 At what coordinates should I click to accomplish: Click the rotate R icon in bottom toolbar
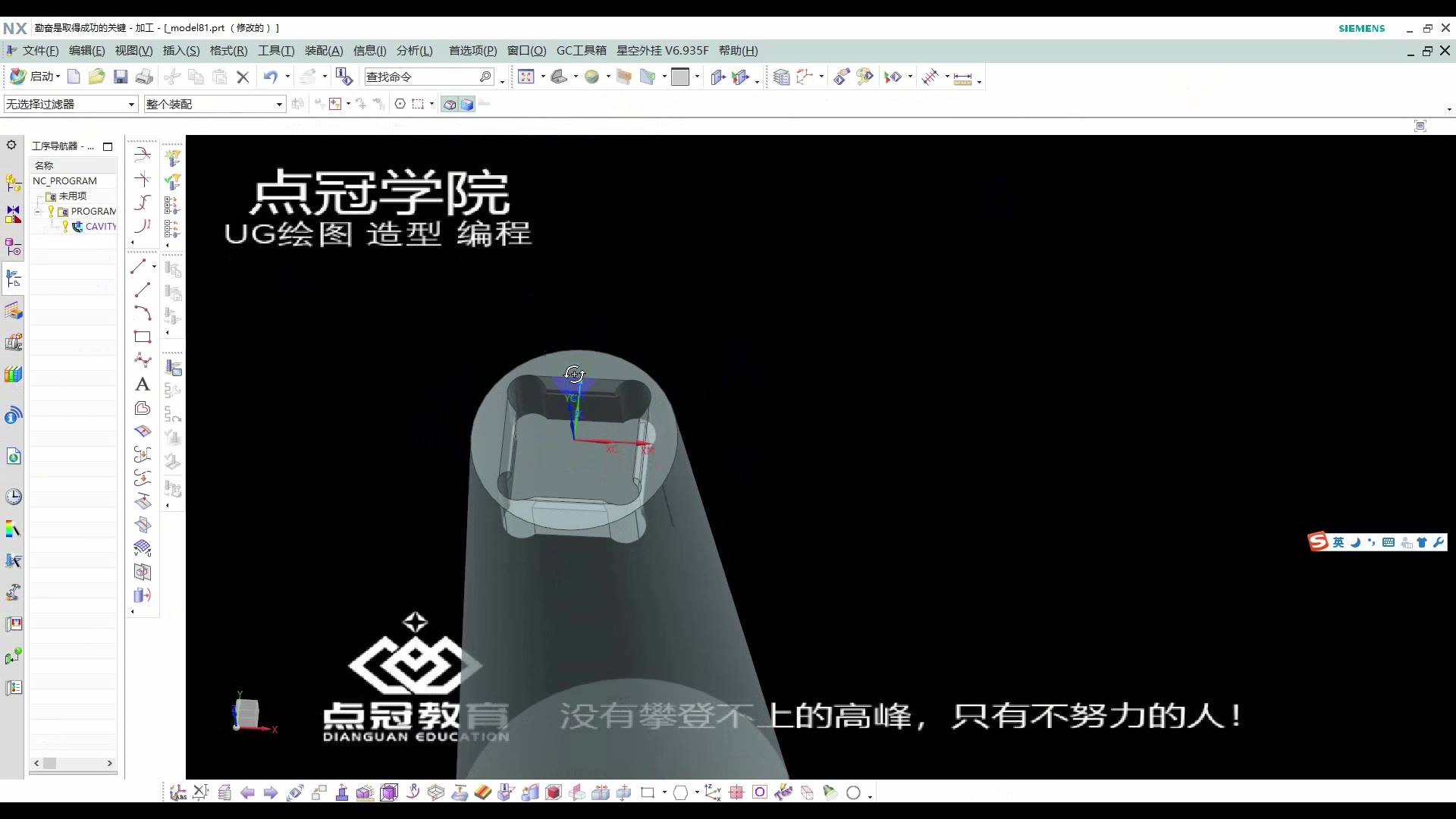pyautogui.click(x=413, y=792)
